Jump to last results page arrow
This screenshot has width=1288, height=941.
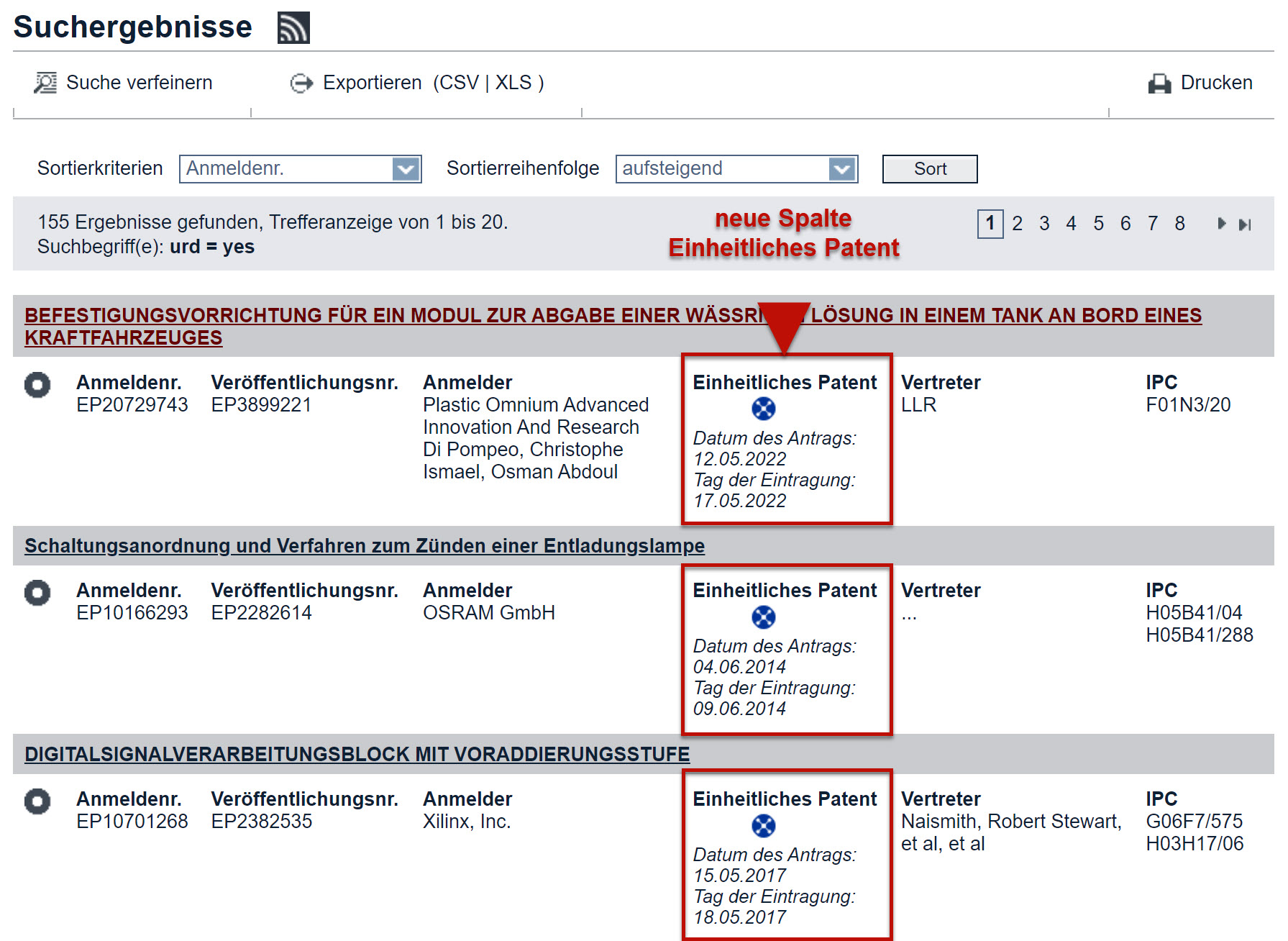(x=1245, y=224)
